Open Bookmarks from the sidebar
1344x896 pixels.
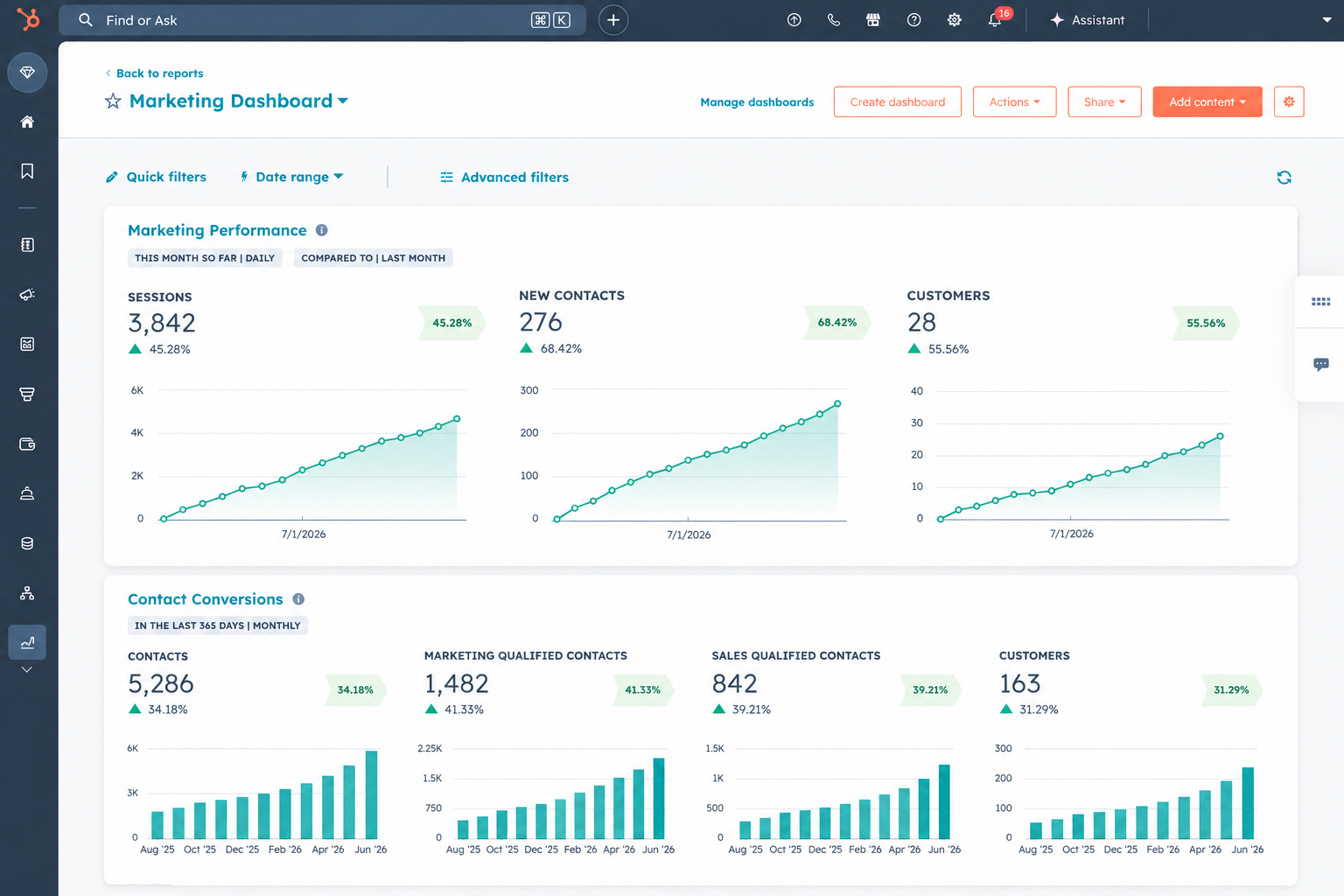[27, 171]
